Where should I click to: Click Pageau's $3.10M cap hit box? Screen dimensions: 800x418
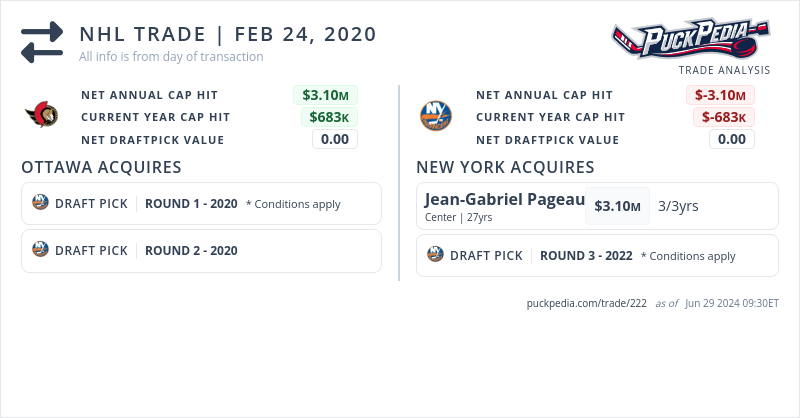click(x=617, y=207)
